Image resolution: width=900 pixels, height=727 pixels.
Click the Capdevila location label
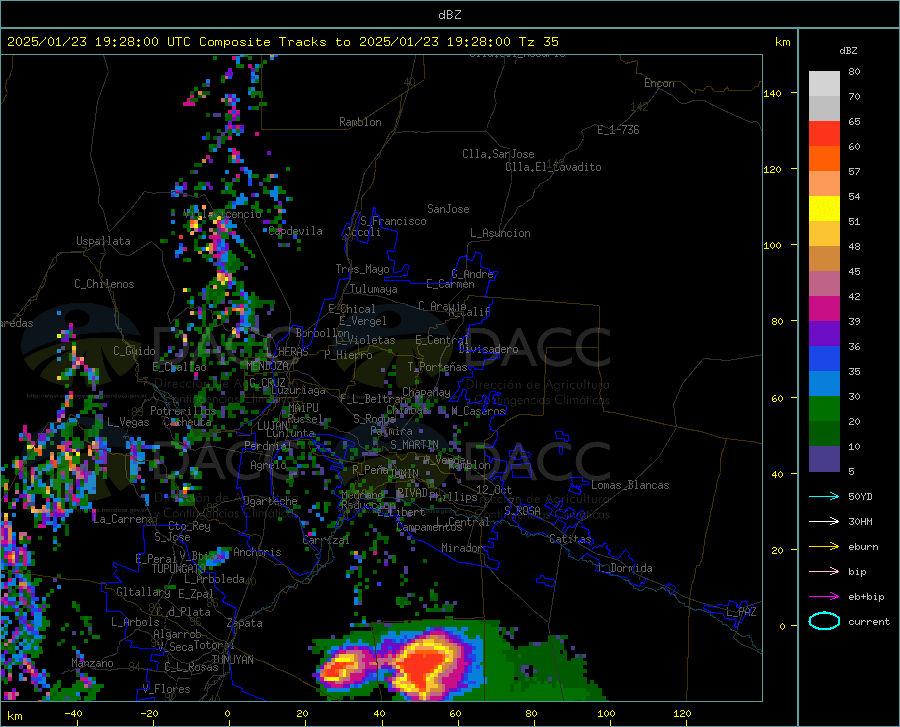coord(296,231)
